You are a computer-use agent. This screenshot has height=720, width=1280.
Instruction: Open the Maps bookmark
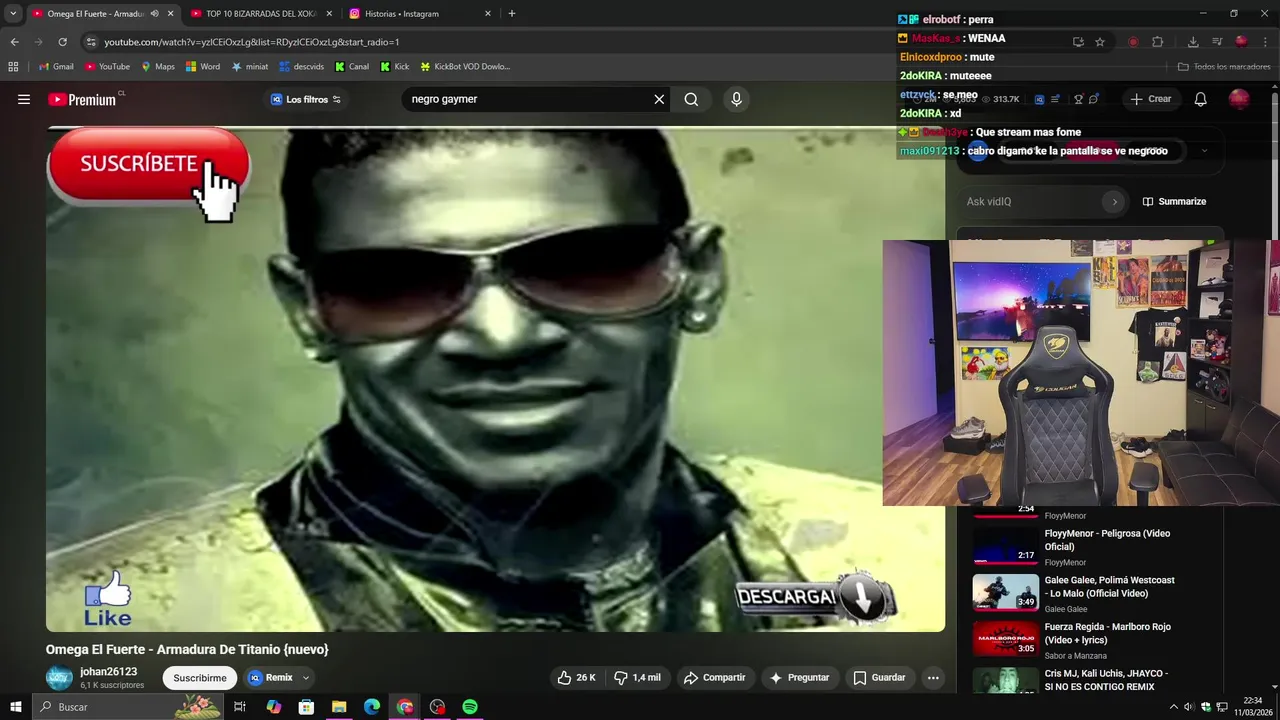[x=158, y=67]
